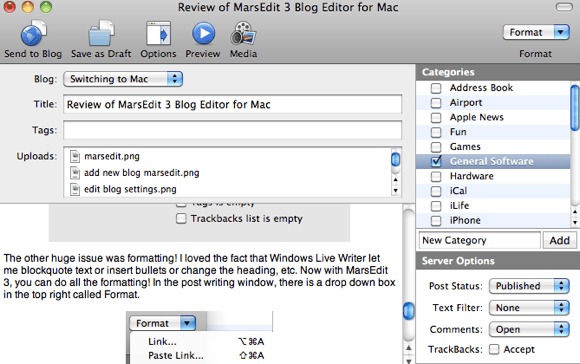Check the iLife category

click(436, 206)
